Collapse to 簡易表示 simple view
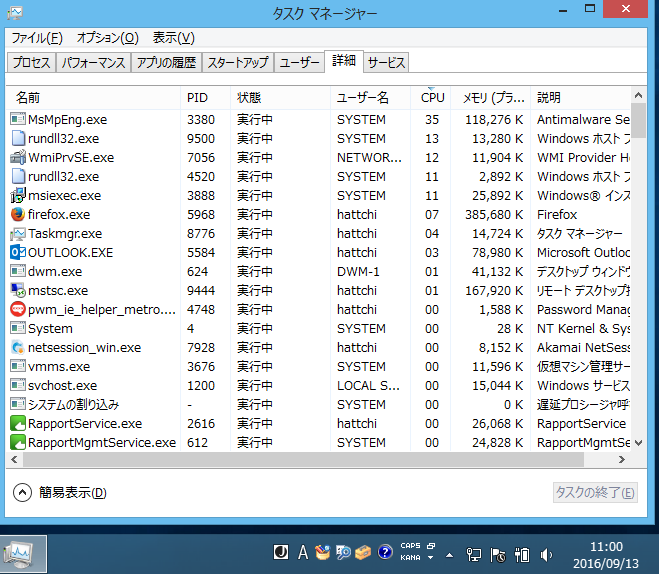The image size is (659, 574). (x=60, y=492)
